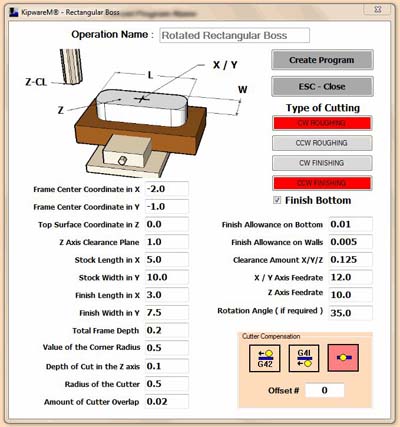This screenshot has height=427, width=400.
Task: Select the Offset # input field
Action: [325, 390]
